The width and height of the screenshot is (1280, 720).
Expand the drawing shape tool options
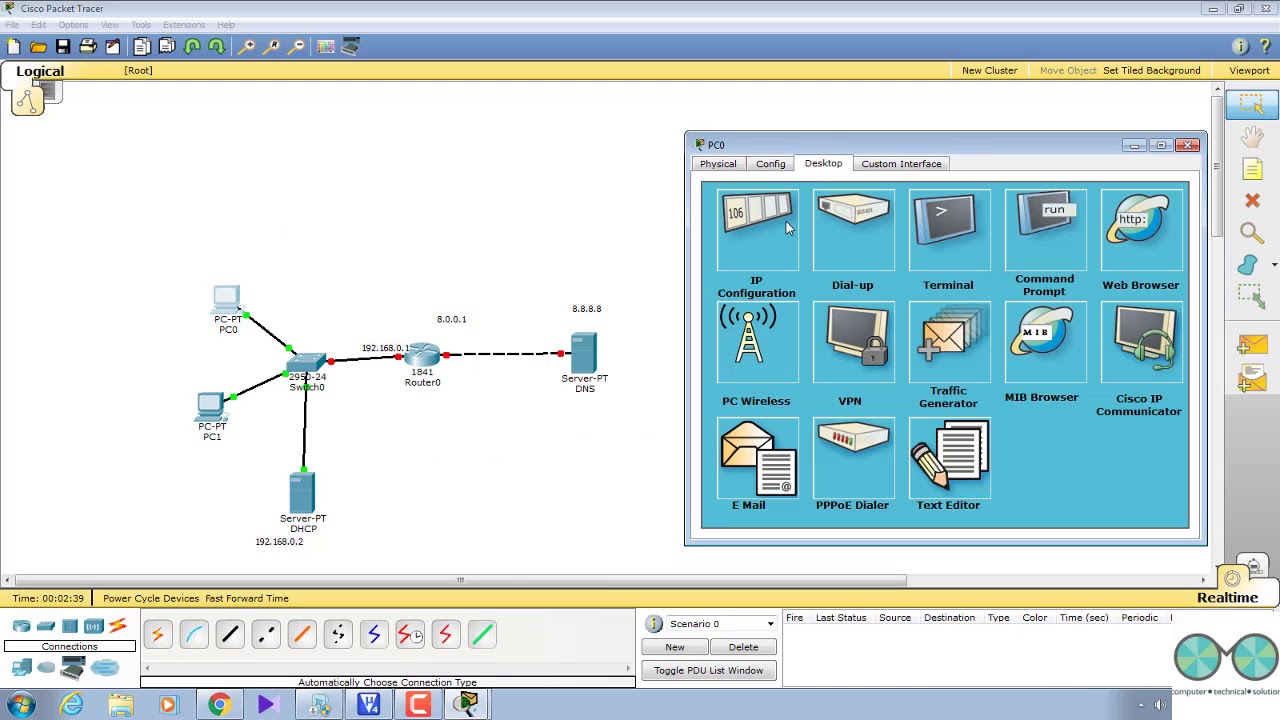click(x=1274, y=265)
